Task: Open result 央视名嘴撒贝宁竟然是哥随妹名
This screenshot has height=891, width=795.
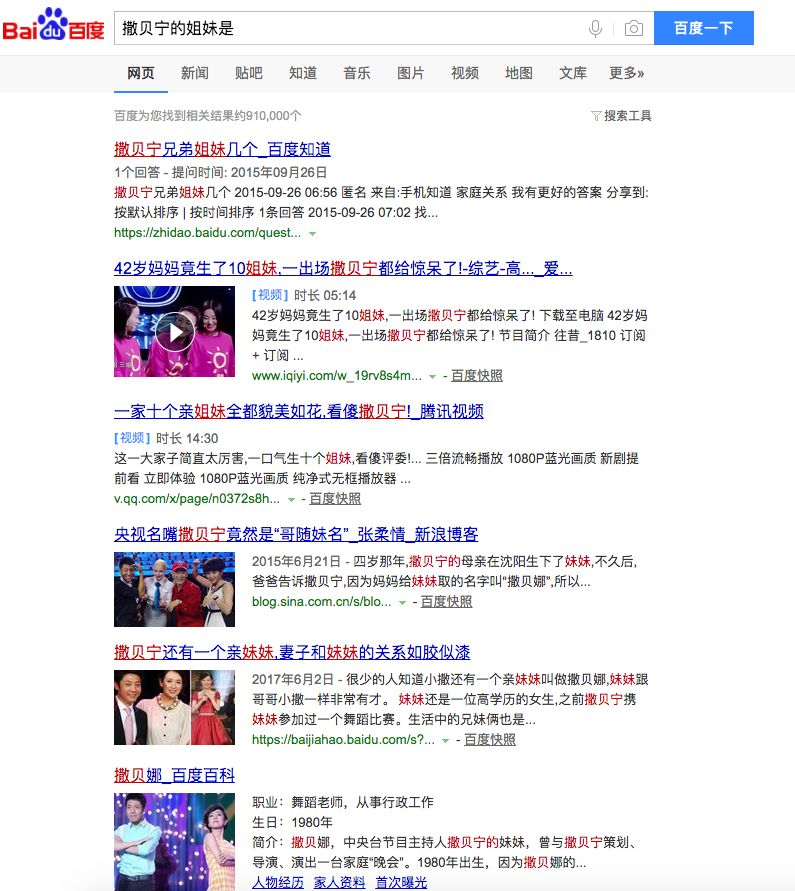Action: tap(296, 534)
